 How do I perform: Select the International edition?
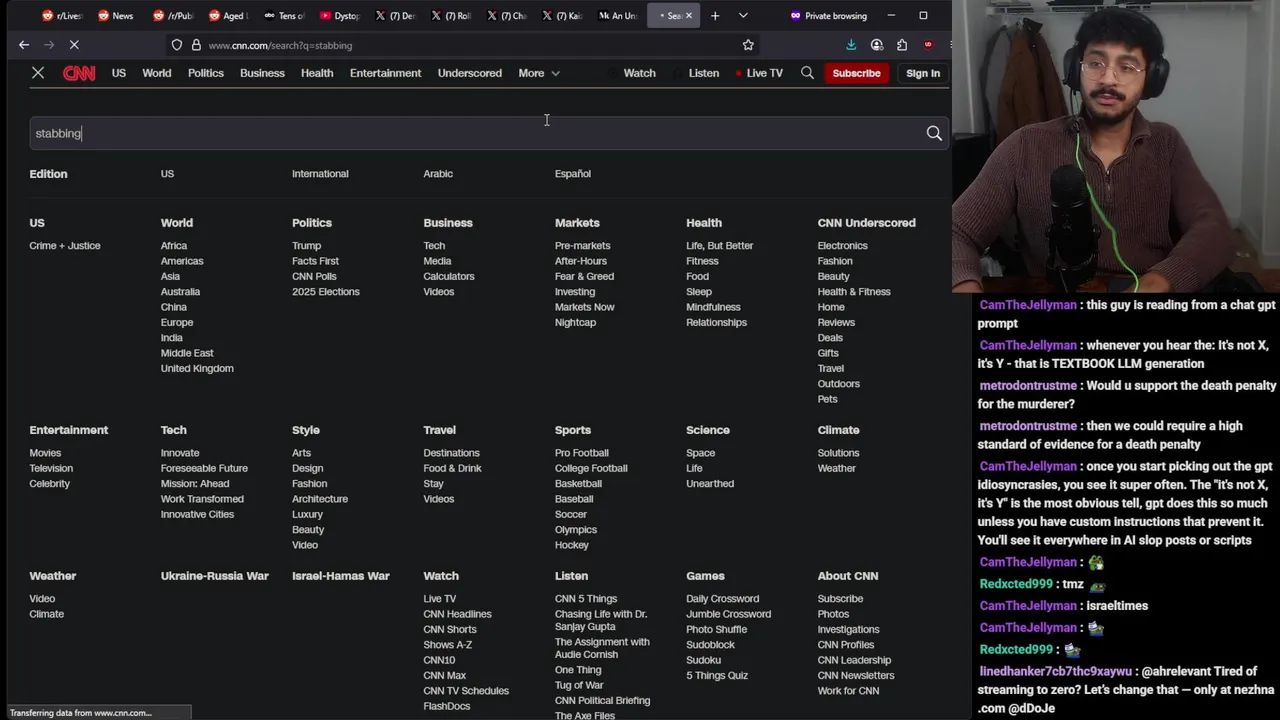click(320, 174)
